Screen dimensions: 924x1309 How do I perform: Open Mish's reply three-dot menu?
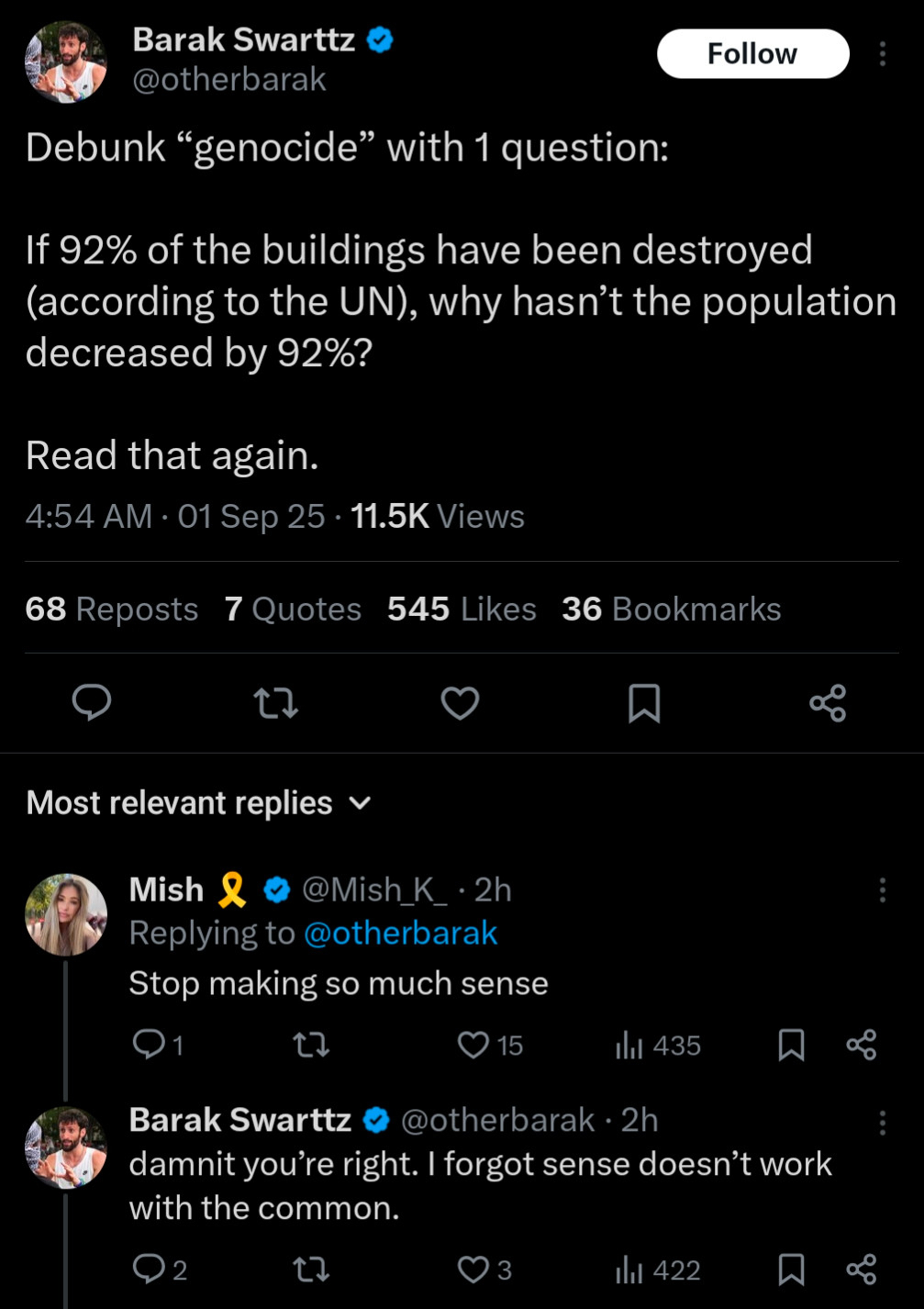[x=883, y=889]
